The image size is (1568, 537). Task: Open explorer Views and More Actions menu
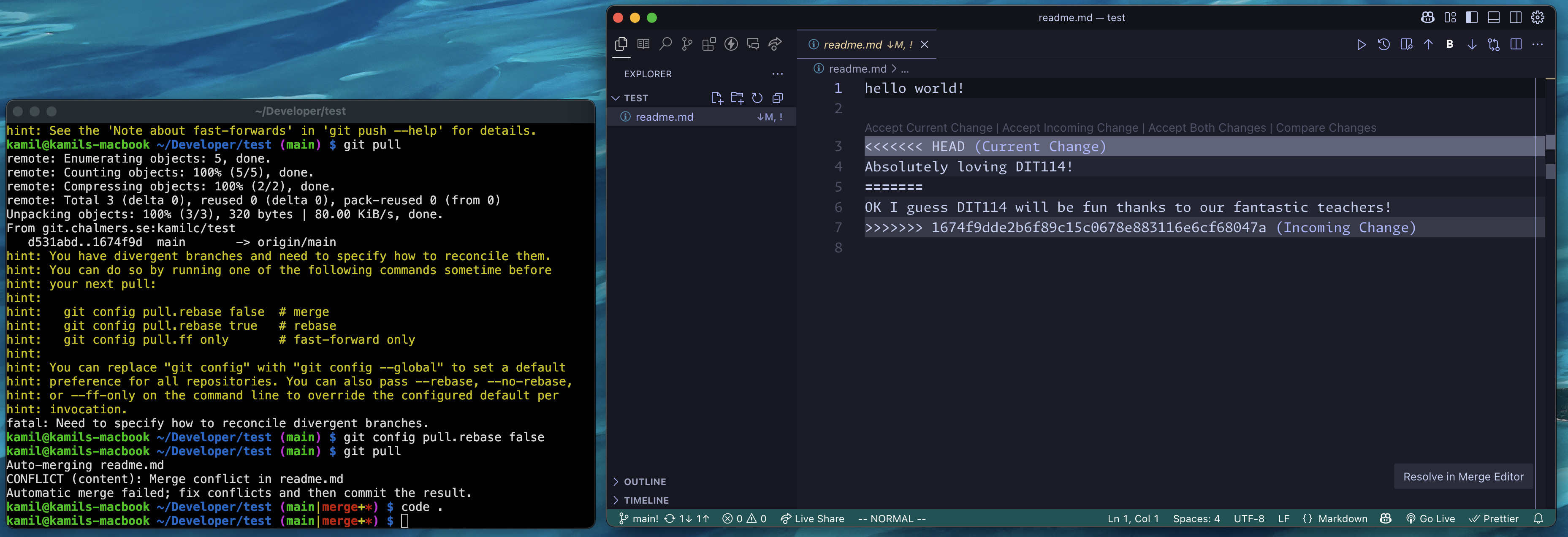tap(777, 74)
